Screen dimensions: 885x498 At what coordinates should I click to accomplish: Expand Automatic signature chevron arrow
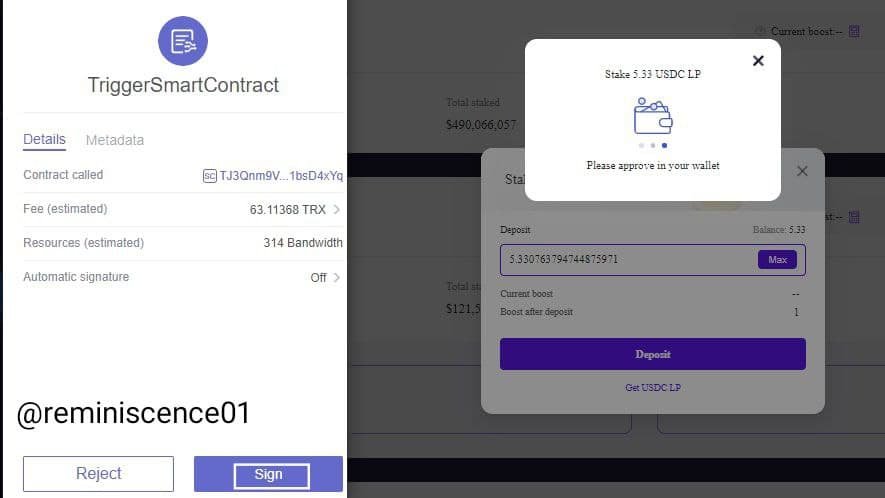336,277
